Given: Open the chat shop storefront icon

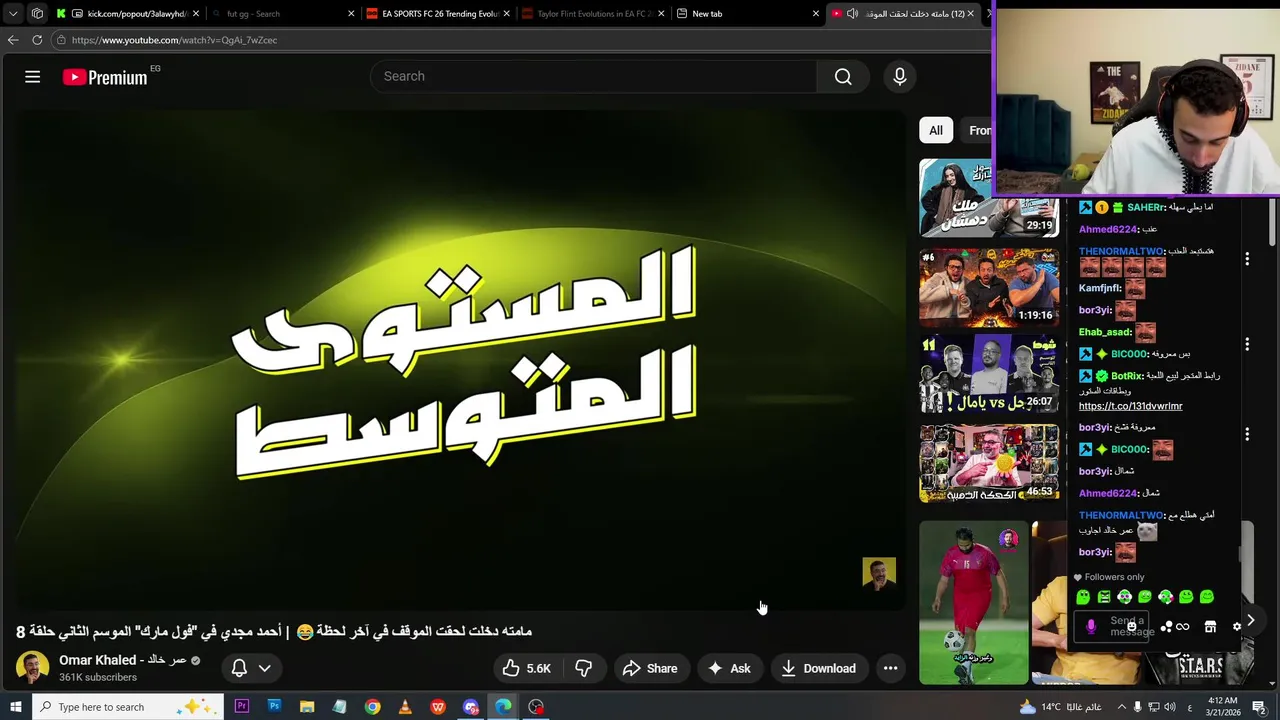Looking at the screenshot, I should (1210, 627).
